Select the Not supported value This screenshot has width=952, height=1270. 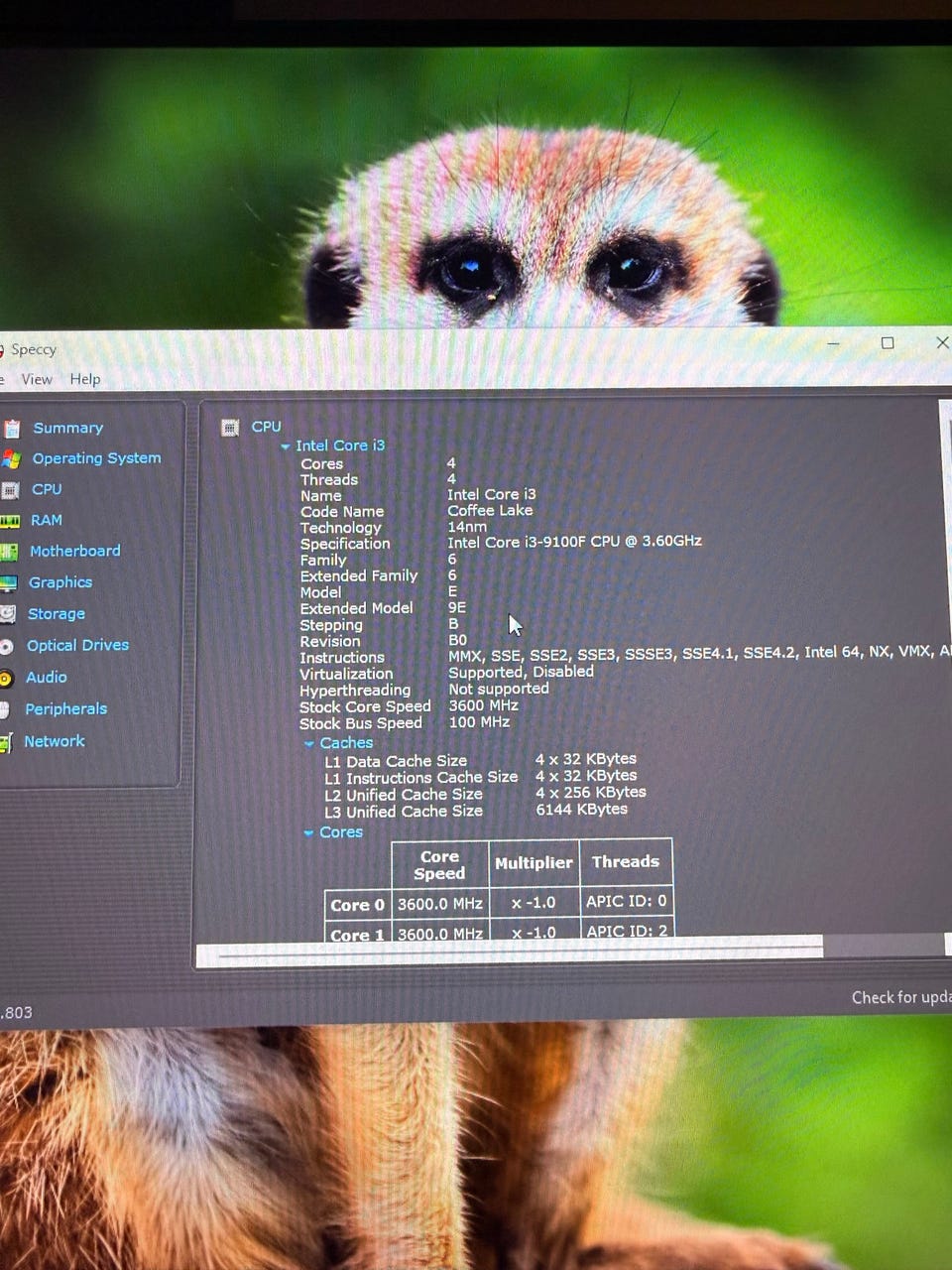point(498,689)
